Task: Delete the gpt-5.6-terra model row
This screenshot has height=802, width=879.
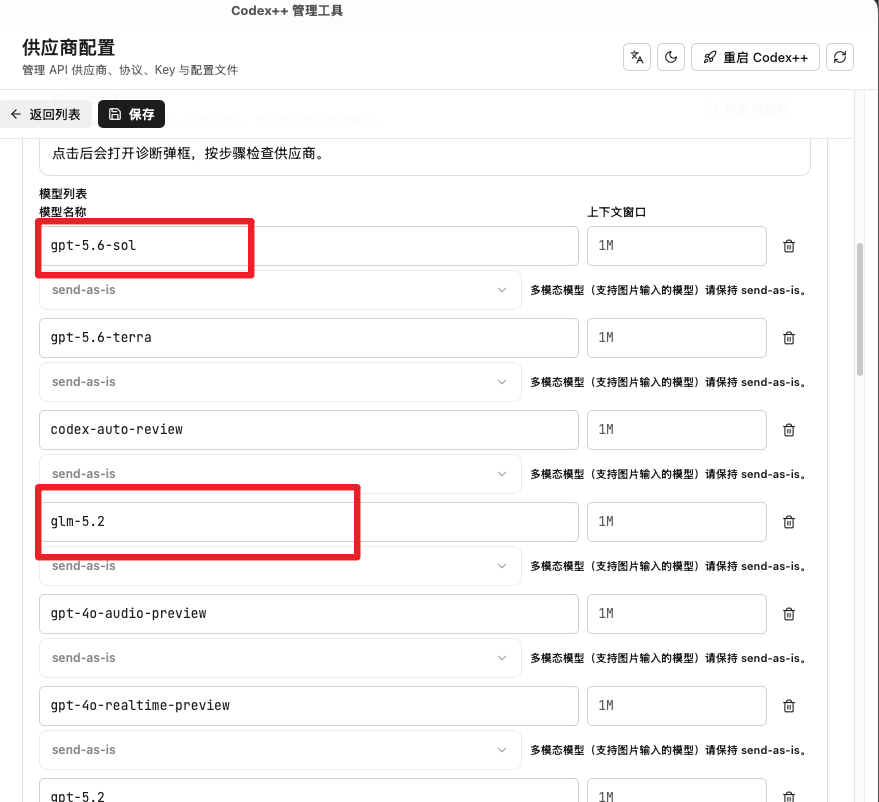Action: tap(789, 338)
